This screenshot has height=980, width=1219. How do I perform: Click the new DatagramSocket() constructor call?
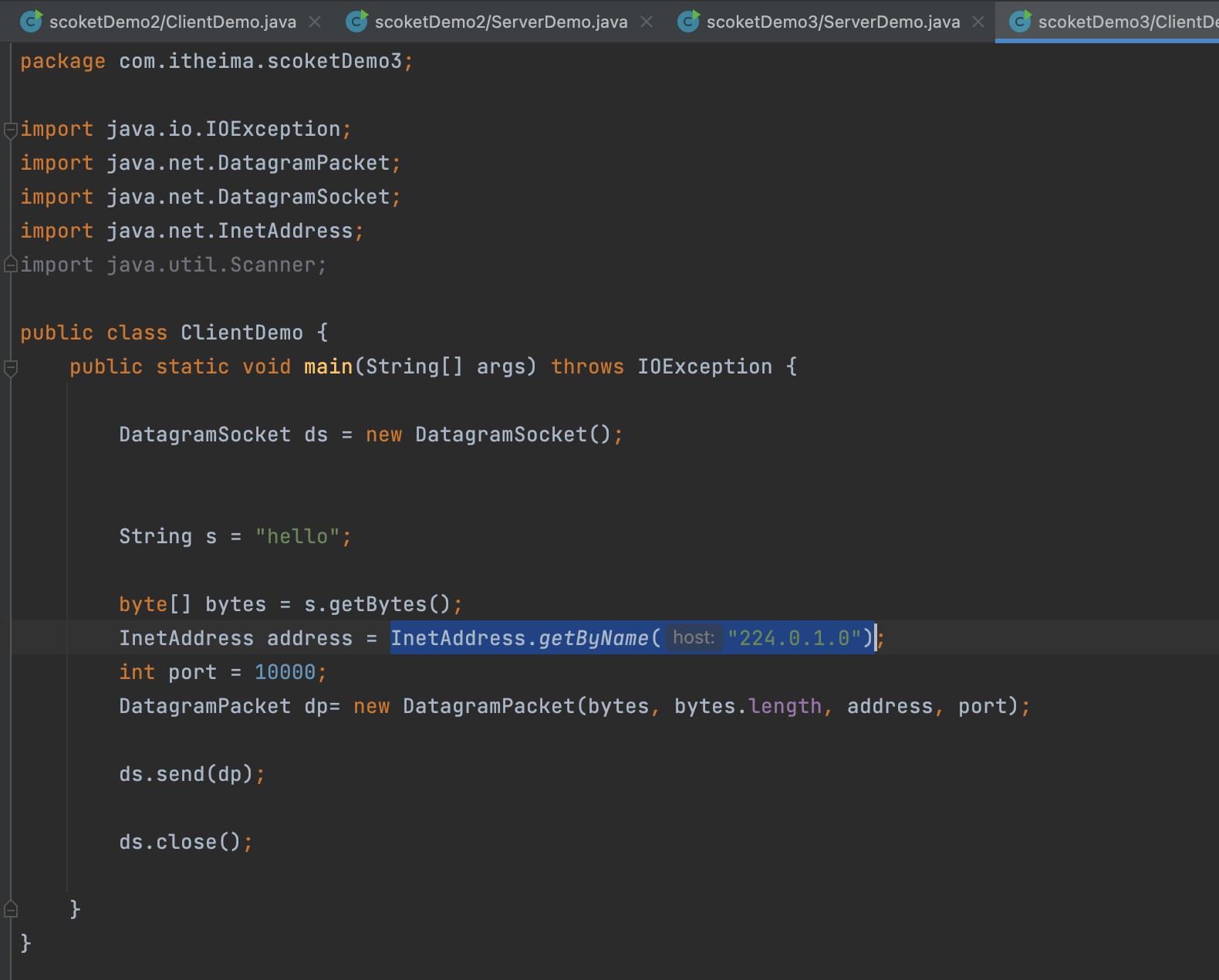(488, 434)
